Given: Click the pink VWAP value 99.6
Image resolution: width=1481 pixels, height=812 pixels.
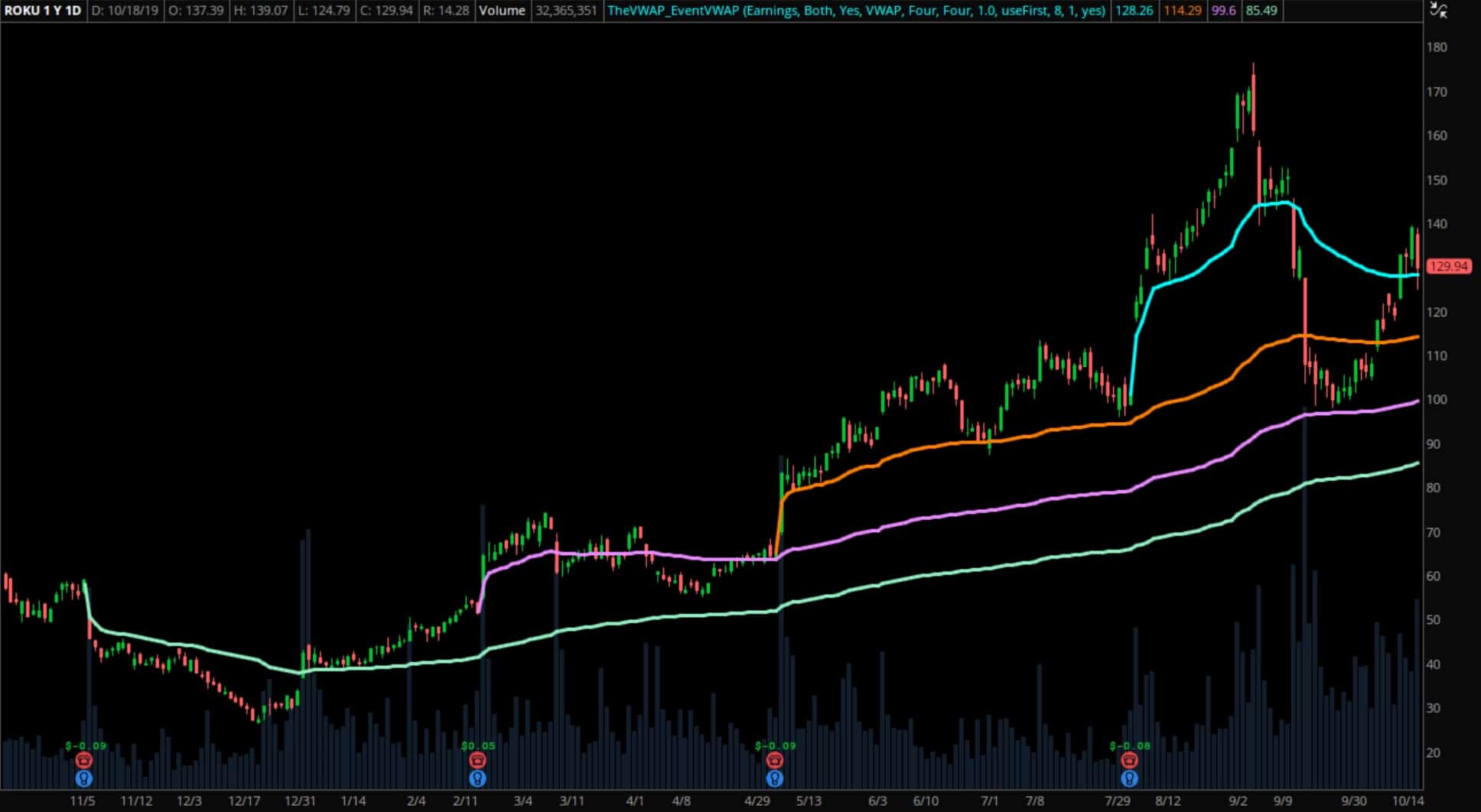Looking at the screenshot, I should pyautogui.click(x=1224, y=11).
